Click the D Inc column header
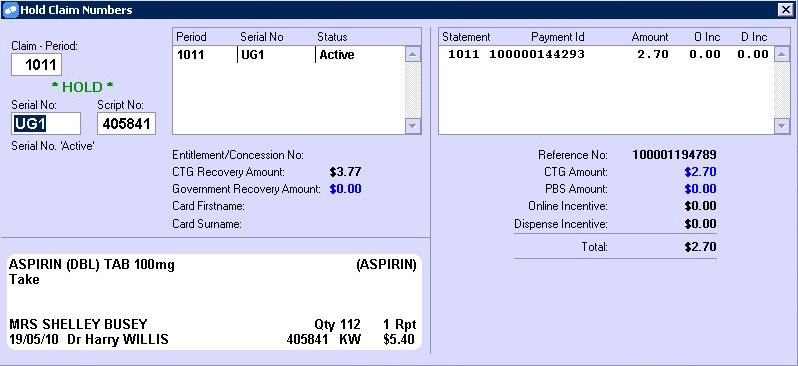Image resolution: width=798 pixels, height=366 pixels. click(754, 37)
